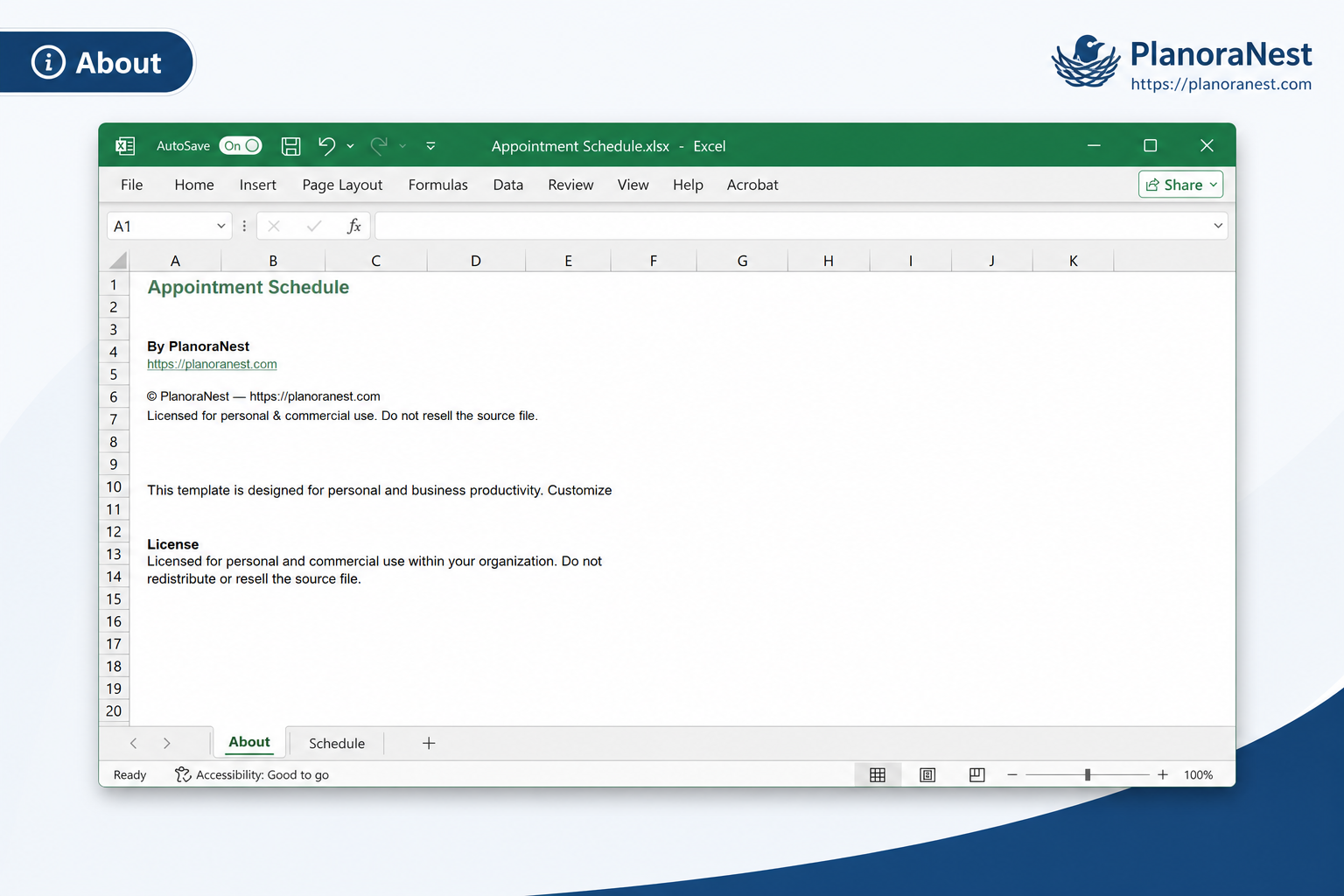Click the Appointment Schedule title cell
Screen dimensions: 1344x896
coord(248,287)
